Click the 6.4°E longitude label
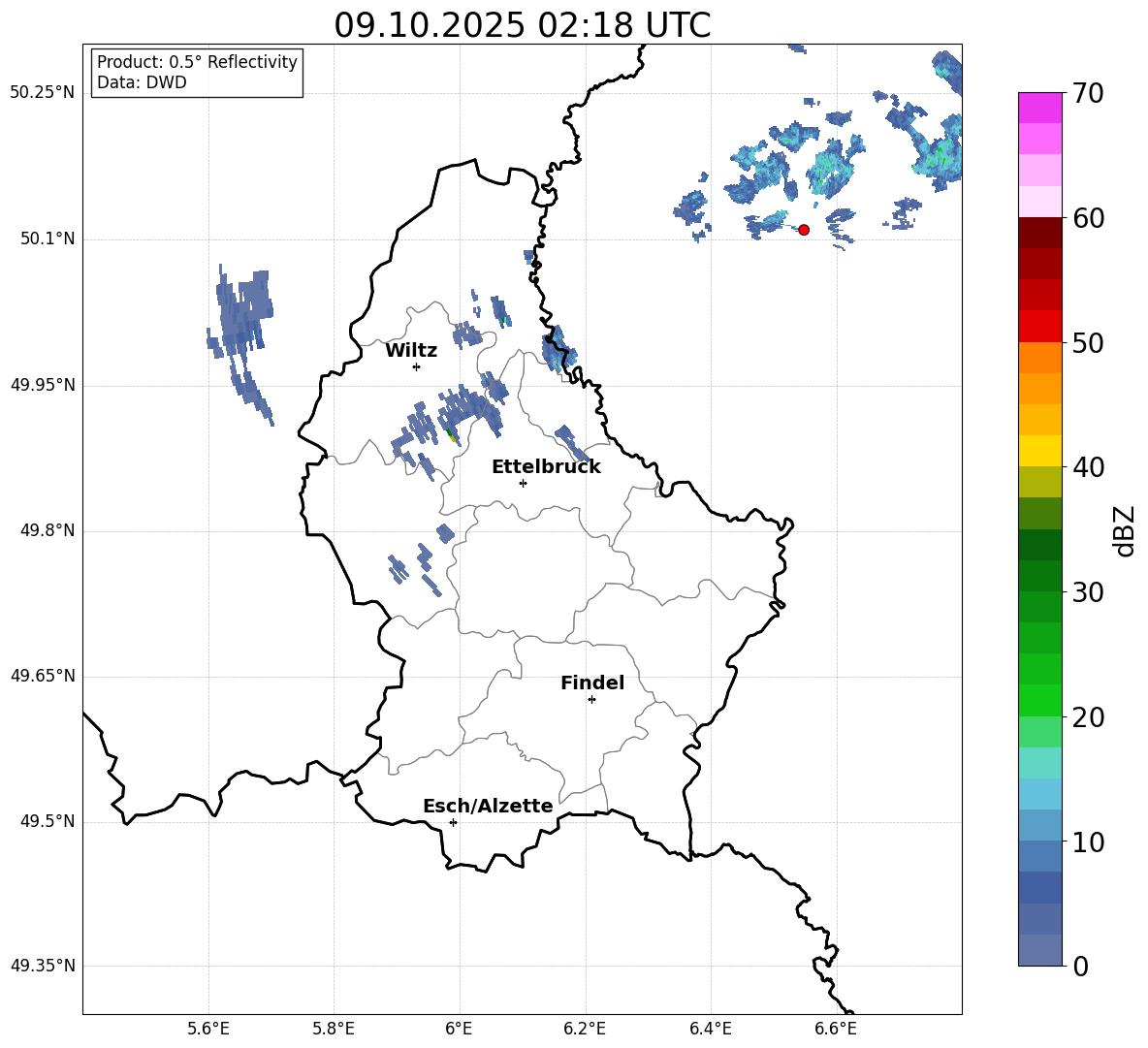 click(x=710, y=1030)
